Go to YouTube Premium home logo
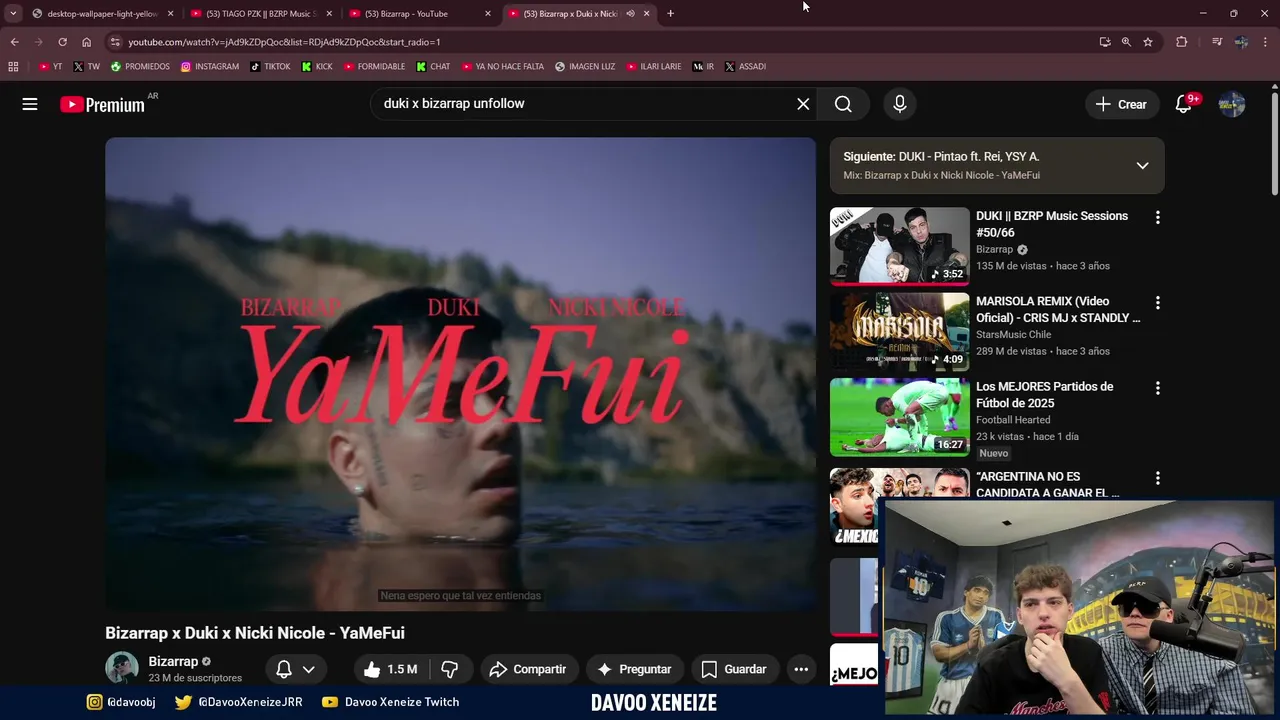This screenshot has height=720, width=1280. [103, 104]
